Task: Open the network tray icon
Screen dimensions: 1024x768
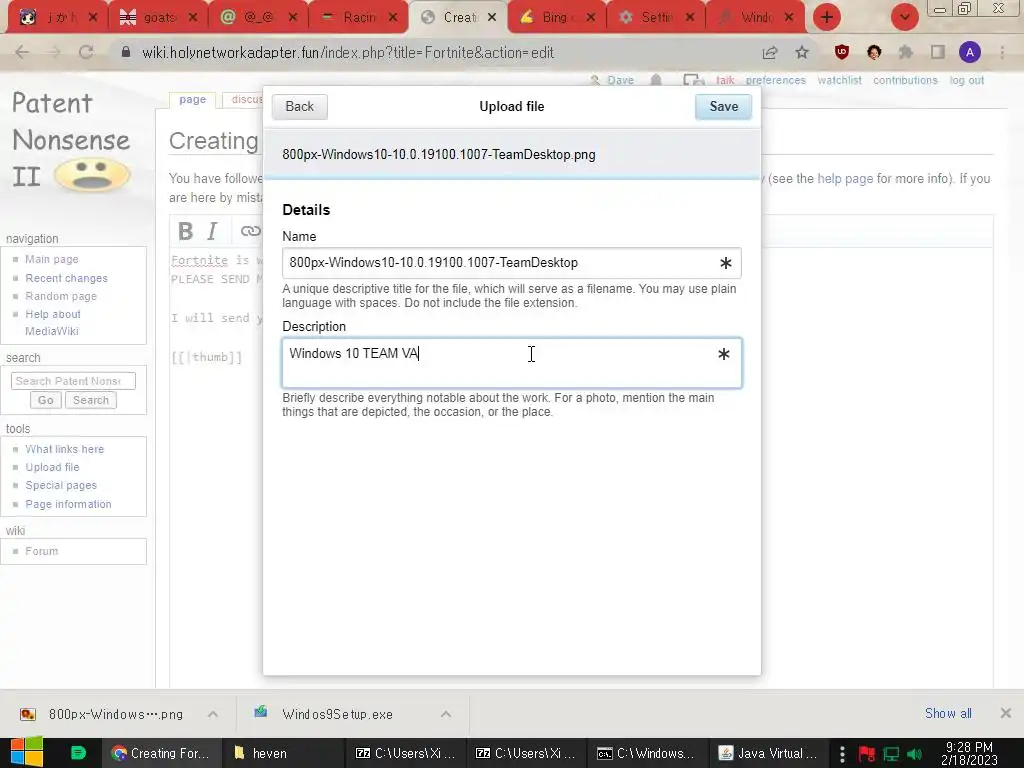Action: click(x=891, y=754)
